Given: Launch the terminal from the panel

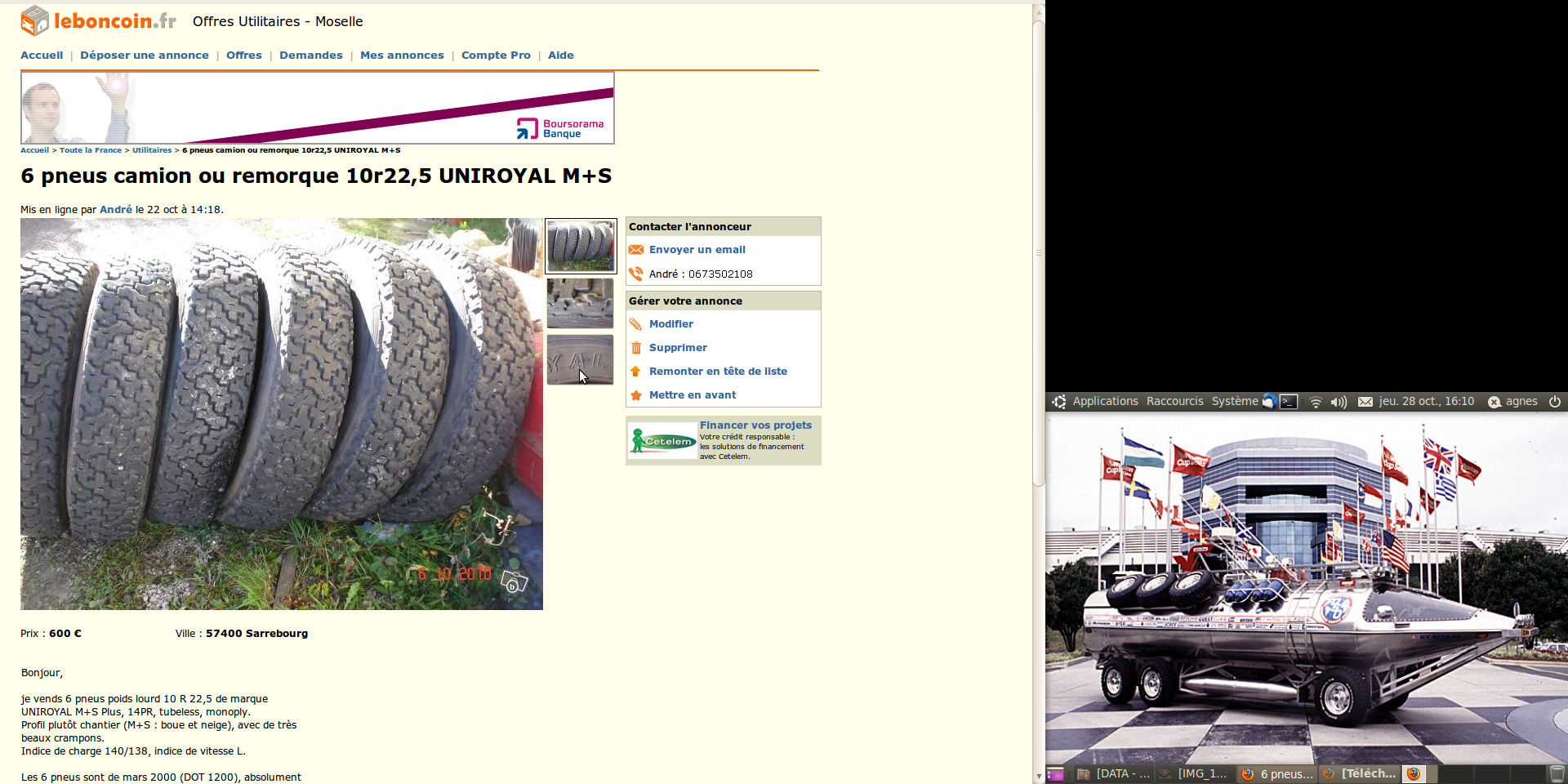Looking at the screenshot, I should (x=1289, y=401).
